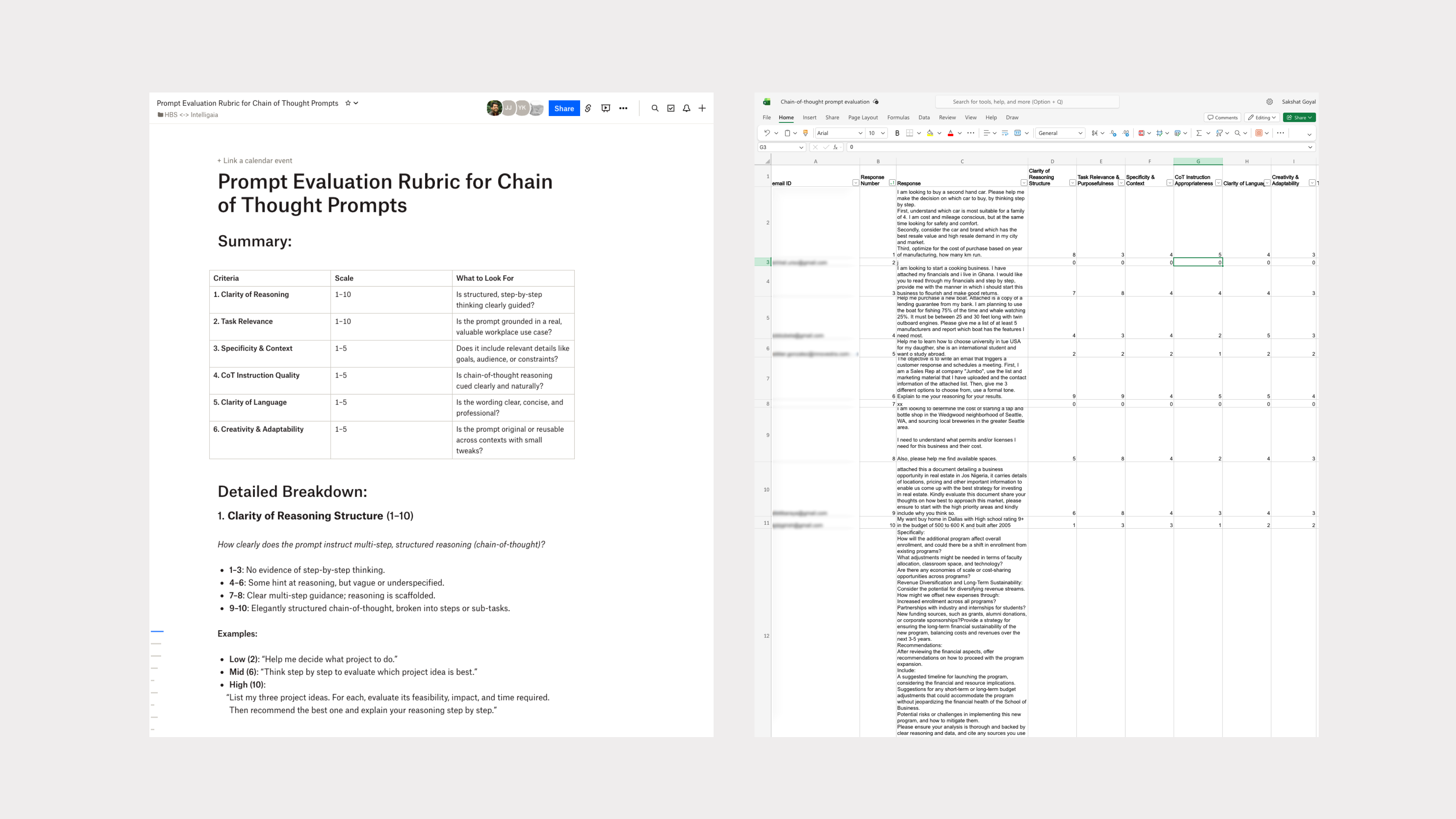The width and height of the screenshot is (1456, 819).
Task: Open the File menu in Excel
Action: 766,118
